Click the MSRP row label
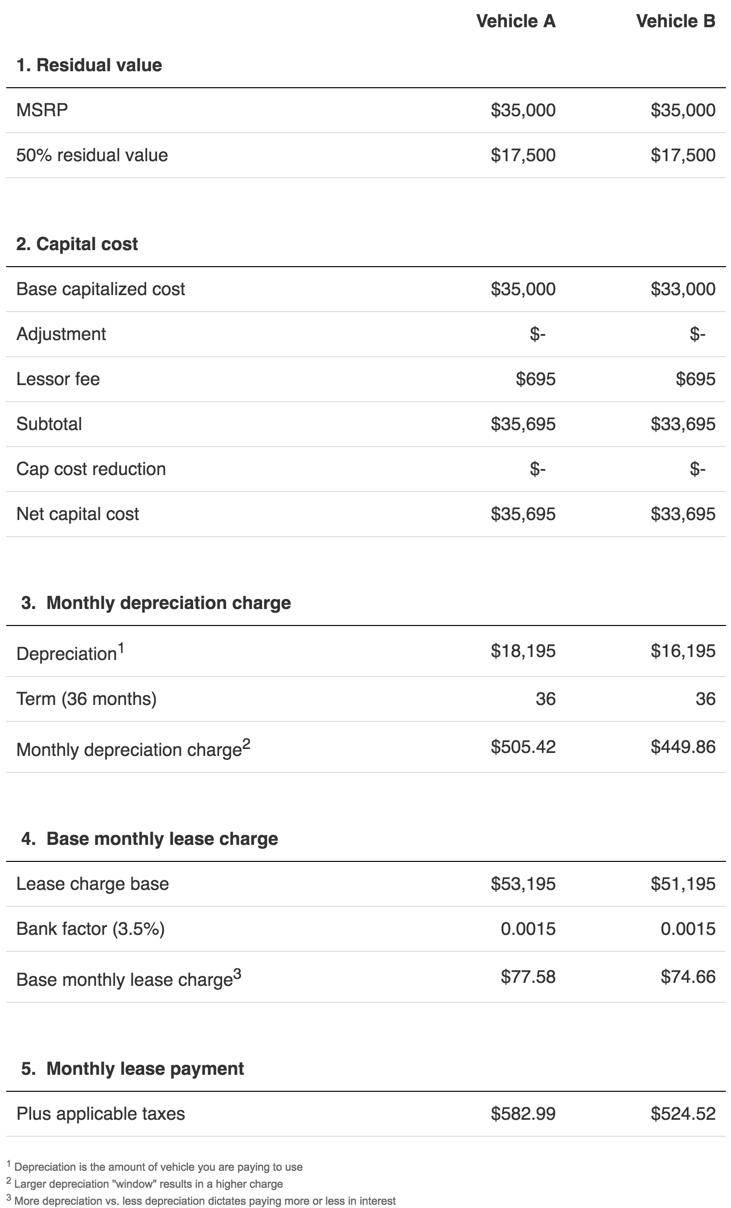731x1208 pixels. (x=42, y=110)
